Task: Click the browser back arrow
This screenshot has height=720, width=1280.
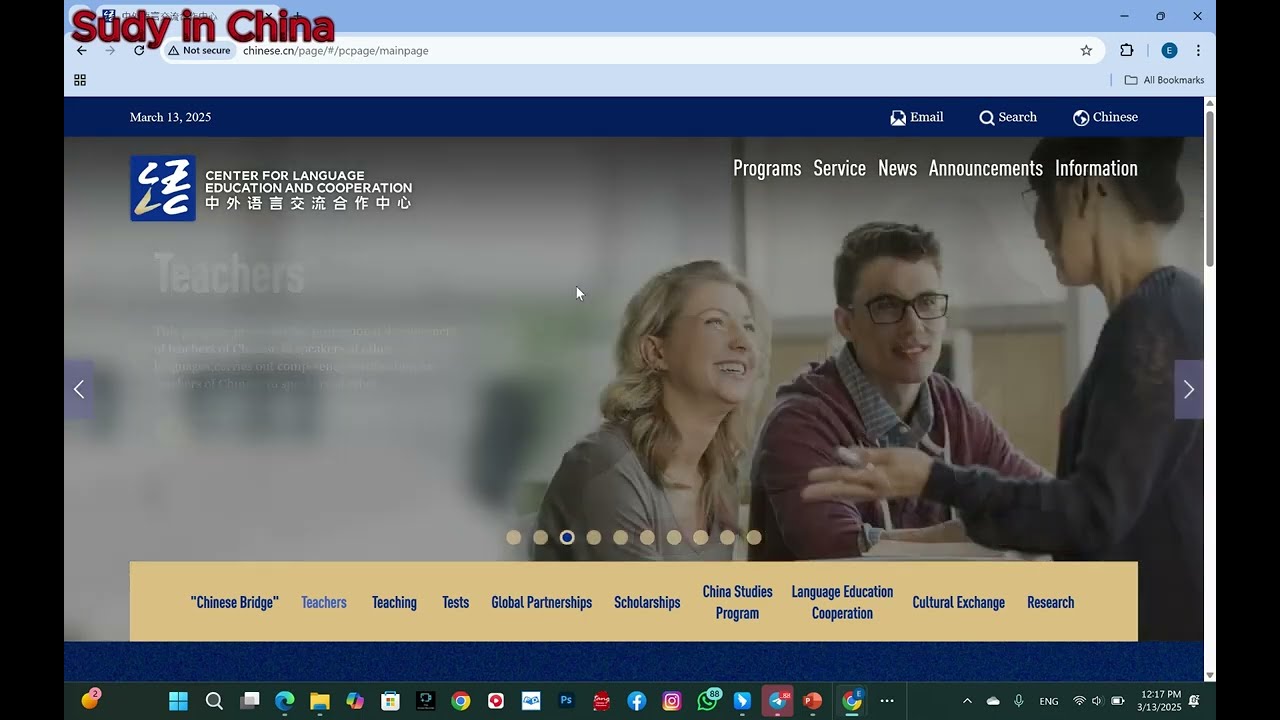Action: coord(82,50)
